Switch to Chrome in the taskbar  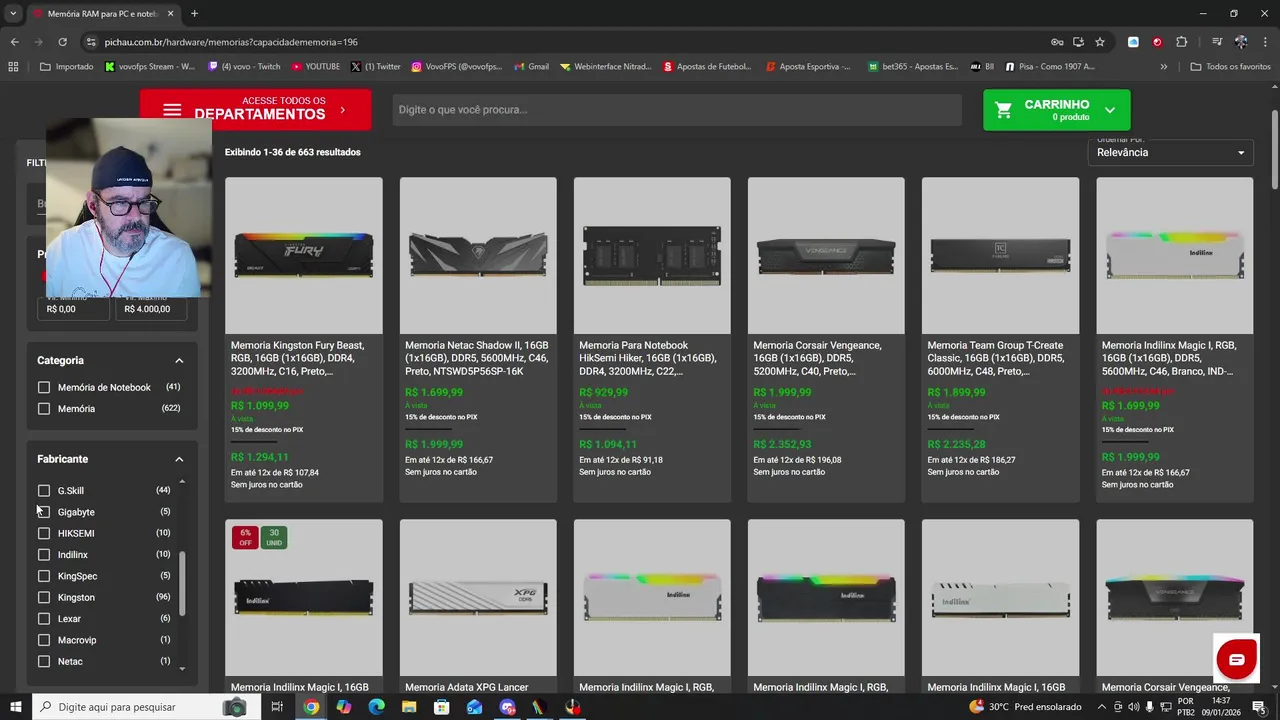point(312,707)
